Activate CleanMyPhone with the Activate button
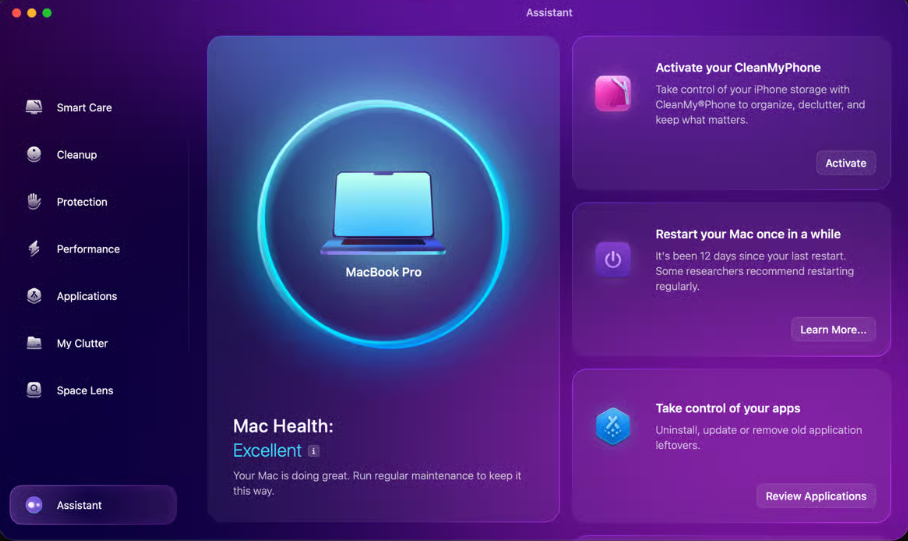The width and height of the screenshot is (908, 541). [845, 163]
